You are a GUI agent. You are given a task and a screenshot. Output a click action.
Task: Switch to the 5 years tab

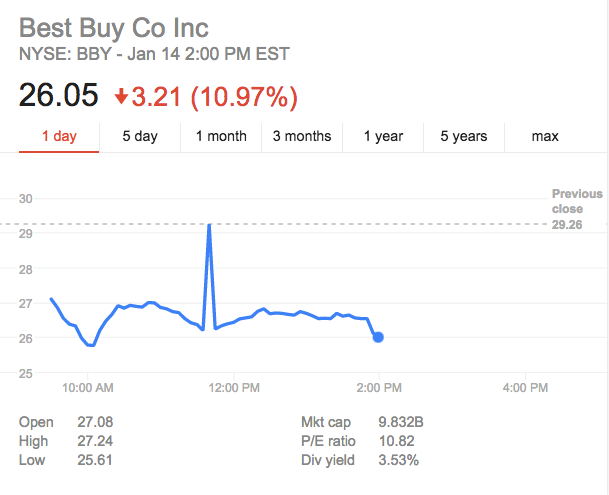[464, 136]
